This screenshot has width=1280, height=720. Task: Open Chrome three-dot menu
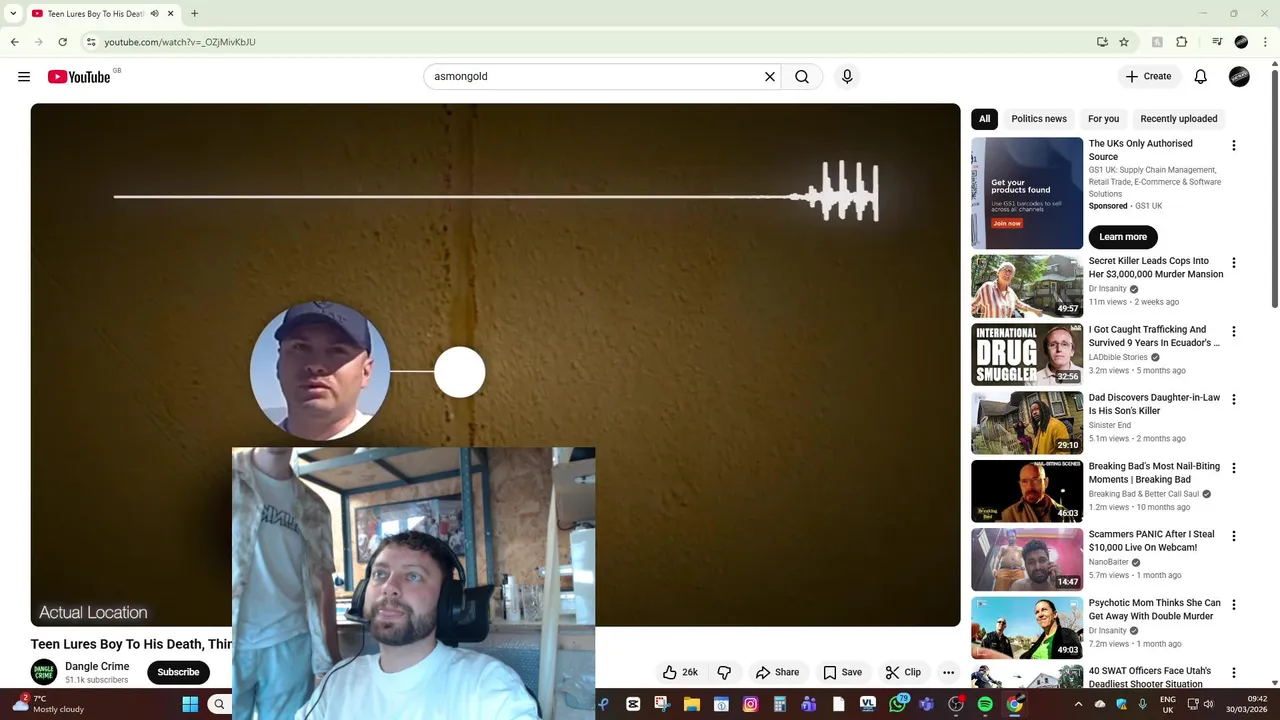(x=1266, y=42)
